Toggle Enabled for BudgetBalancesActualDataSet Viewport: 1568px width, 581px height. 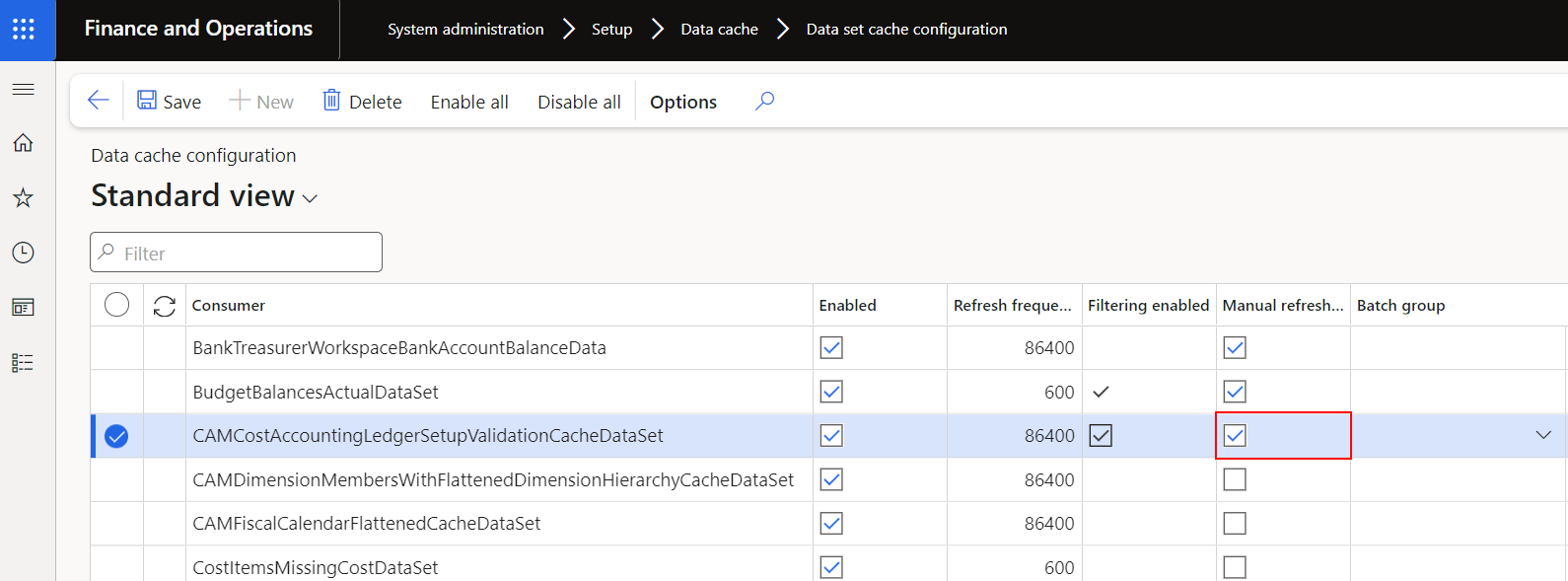[831, 392]
